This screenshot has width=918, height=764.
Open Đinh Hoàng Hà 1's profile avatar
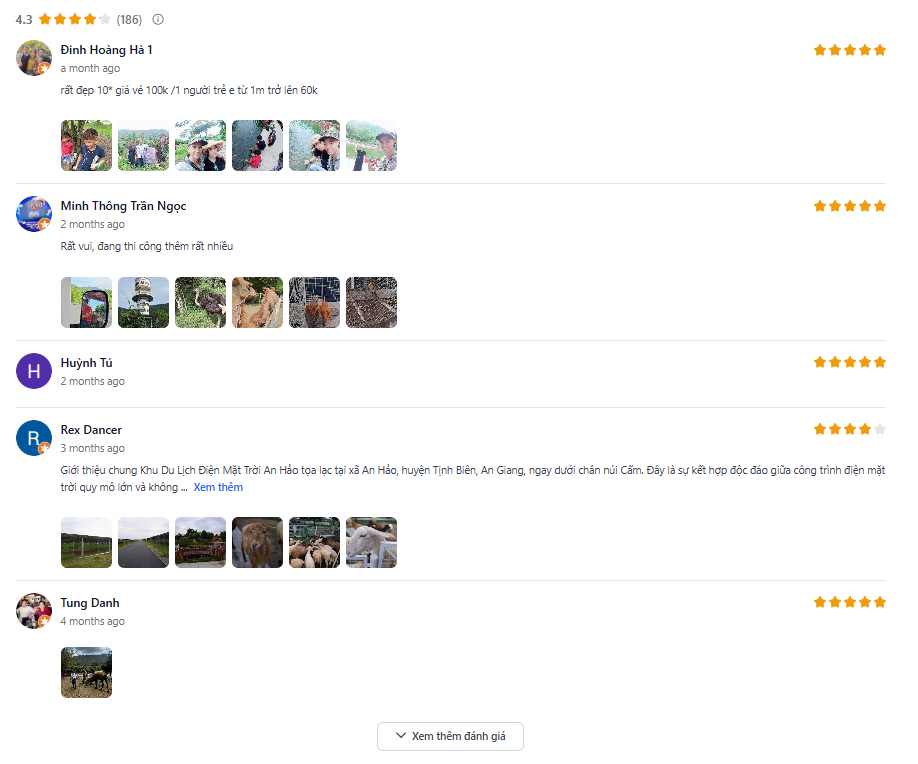pyautogui.click(x=34, y=58)
